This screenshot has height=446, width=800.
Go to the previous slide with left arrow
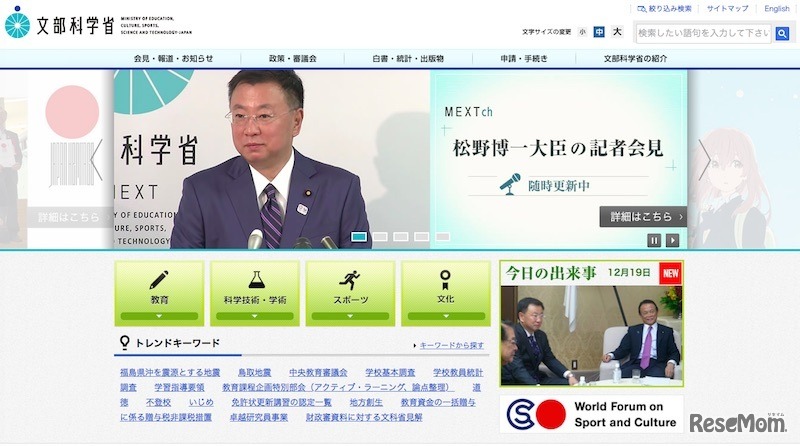pos(96,159)
